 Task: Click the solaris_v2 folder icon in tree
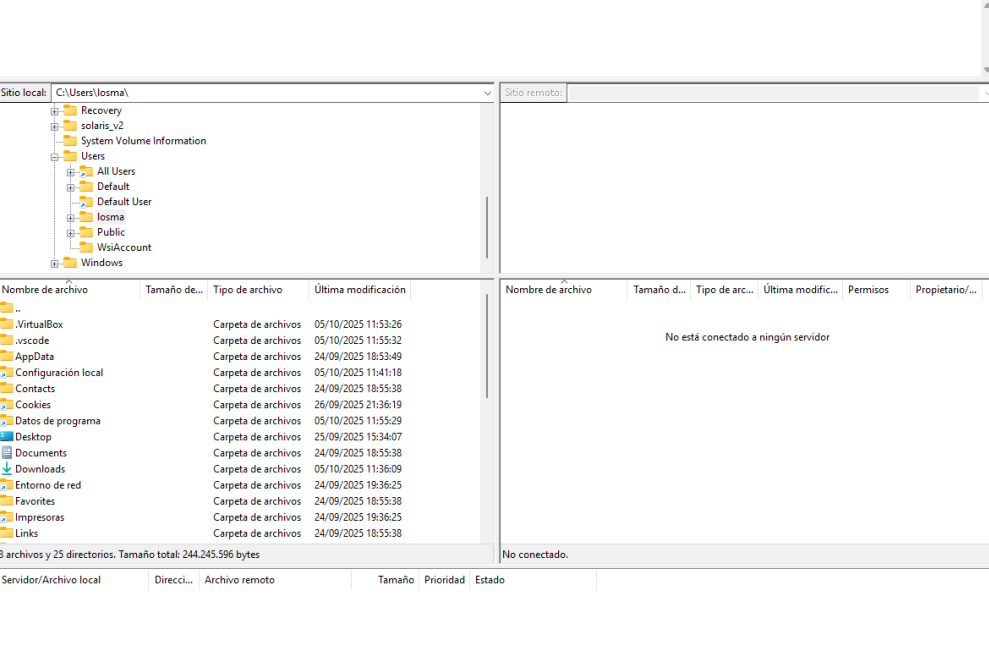click(70, 126)
